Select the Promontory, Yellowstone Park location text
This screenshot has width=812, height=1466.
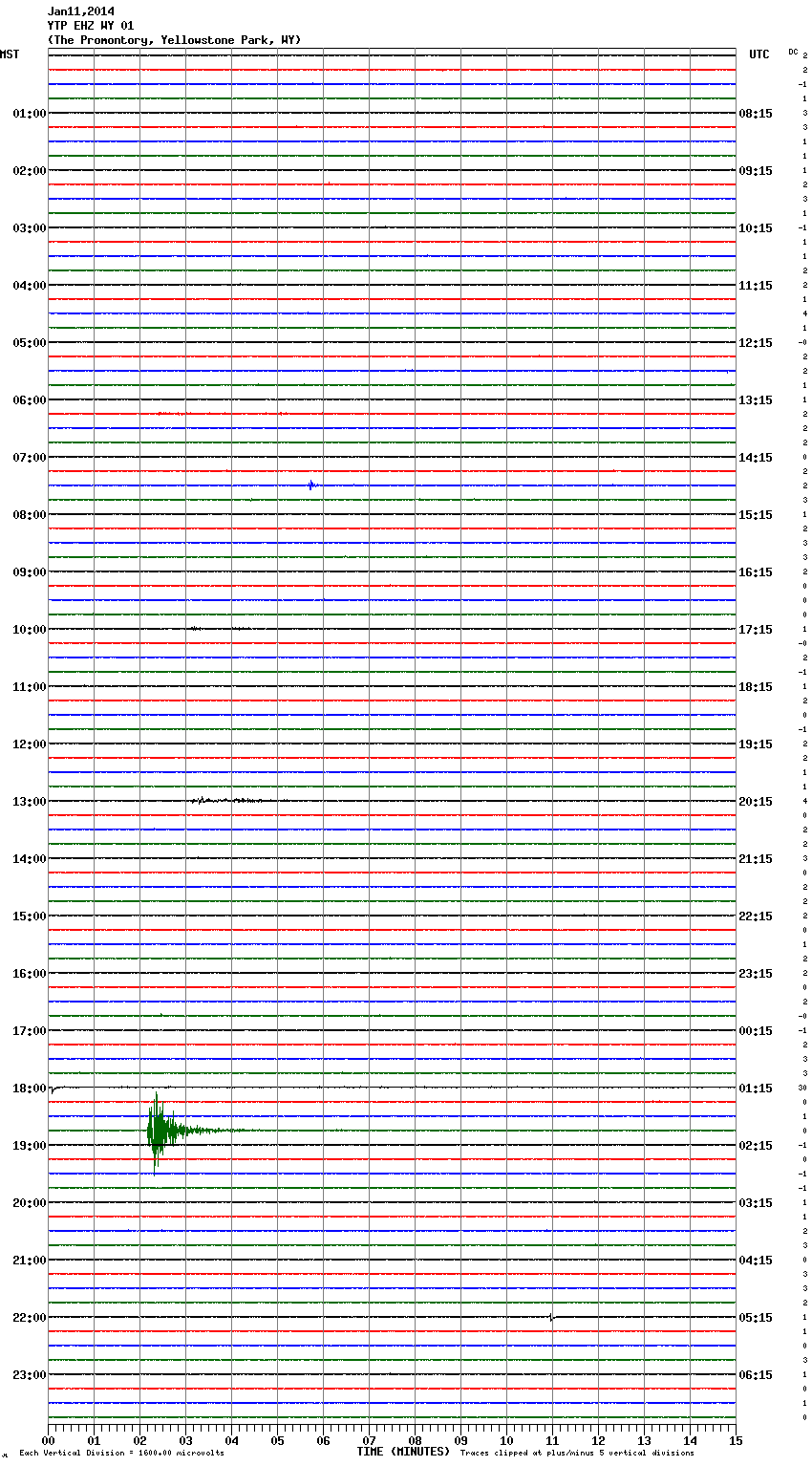coord(174,40)
